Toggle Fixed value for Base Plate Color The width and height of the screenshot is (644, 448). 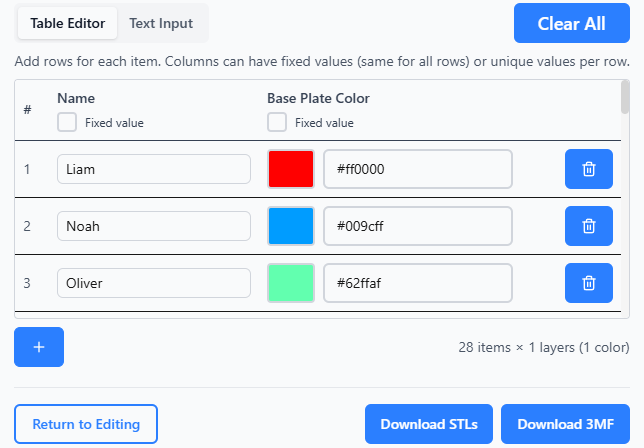coord(277,122)
